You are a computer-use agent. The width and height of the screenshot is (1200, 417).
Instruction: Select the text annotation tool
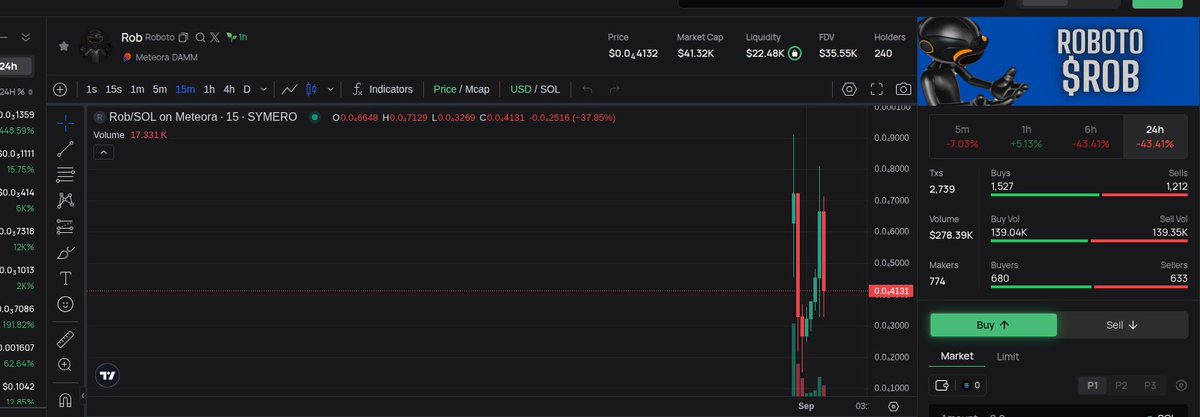click(65, 277)
